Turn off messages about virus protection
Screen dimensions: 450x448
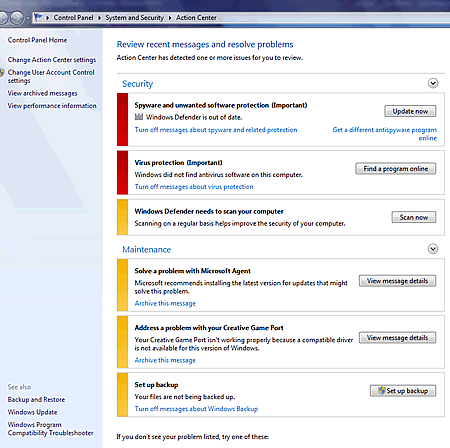(194, 187)
